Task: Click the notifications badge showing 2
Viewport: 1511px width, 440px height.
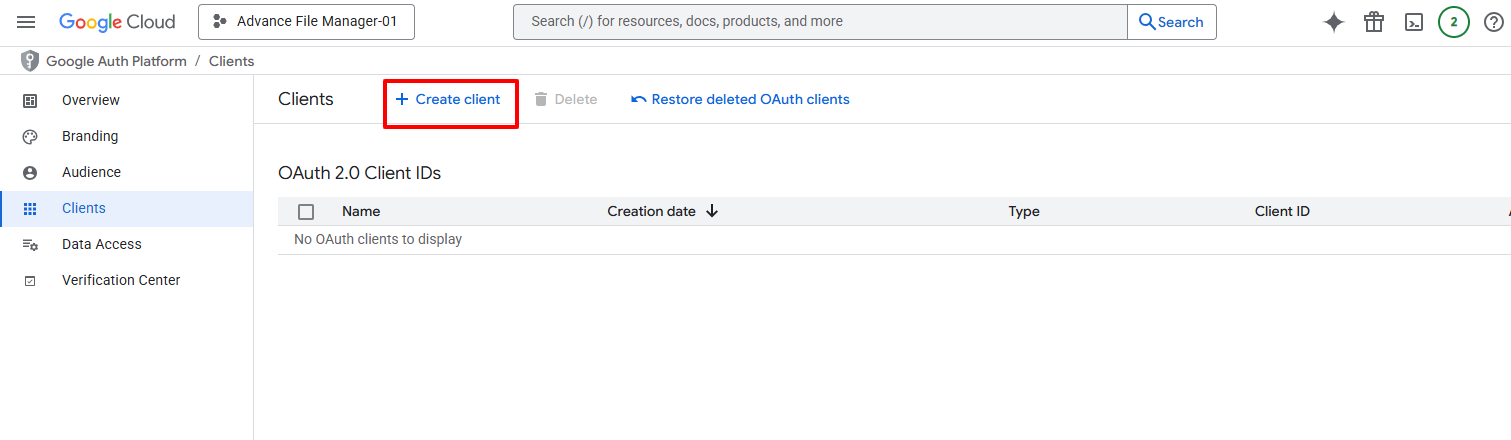Action: pos(1453,22)
